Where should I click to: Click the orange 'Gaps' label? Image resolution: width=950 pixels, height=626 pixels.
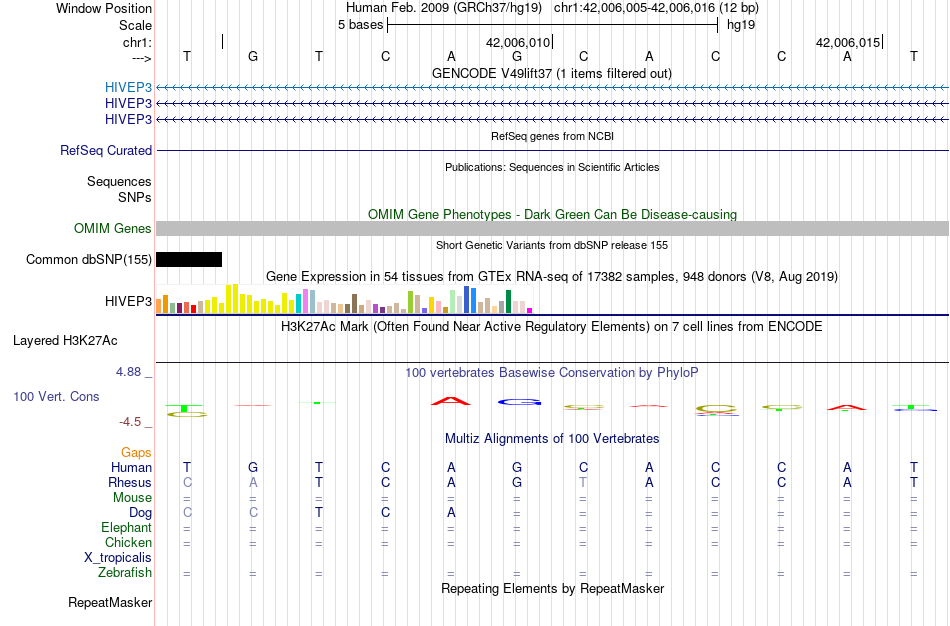pyautogui.click(x=136, y=453)
